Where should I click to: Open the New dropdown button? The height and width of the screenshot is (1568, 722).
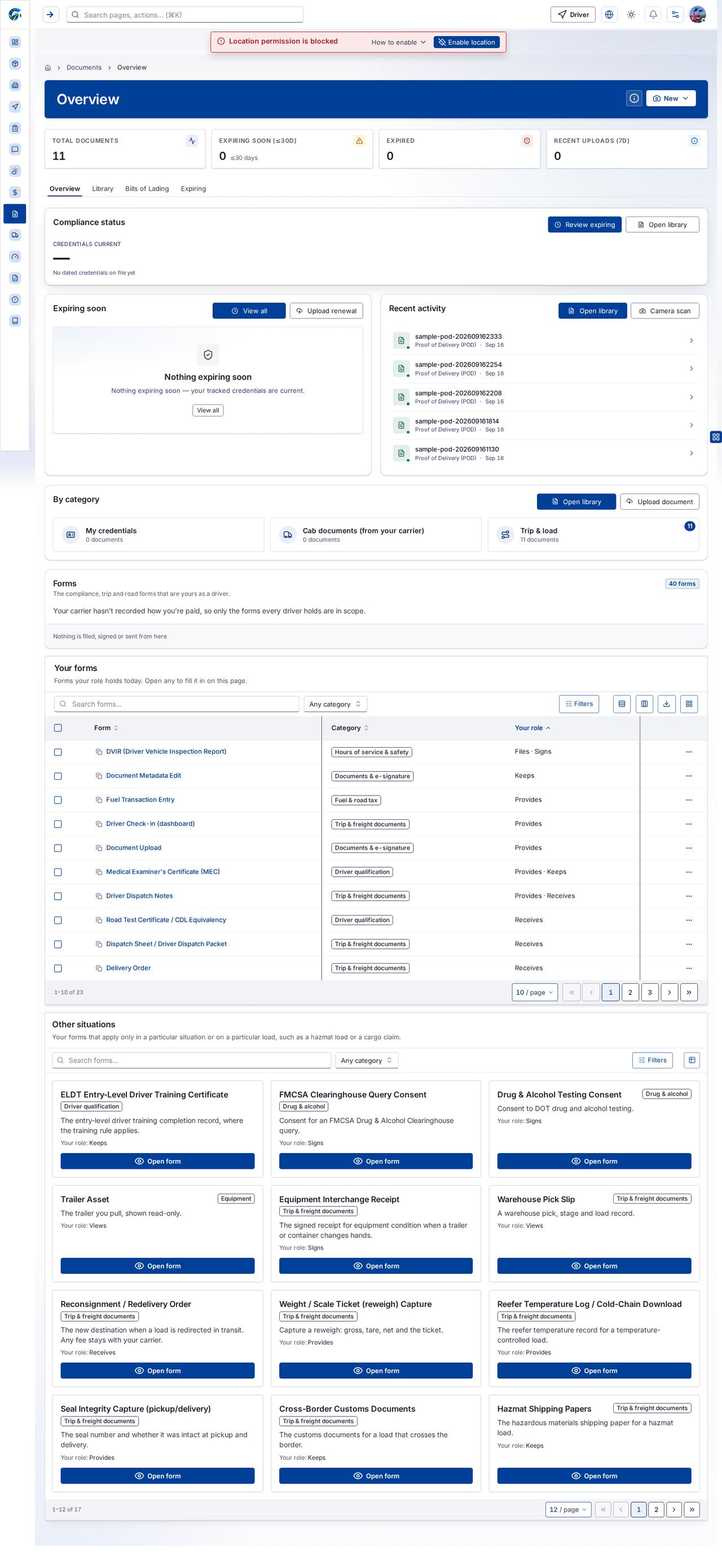pyautogui.click(x=671, y=98)
